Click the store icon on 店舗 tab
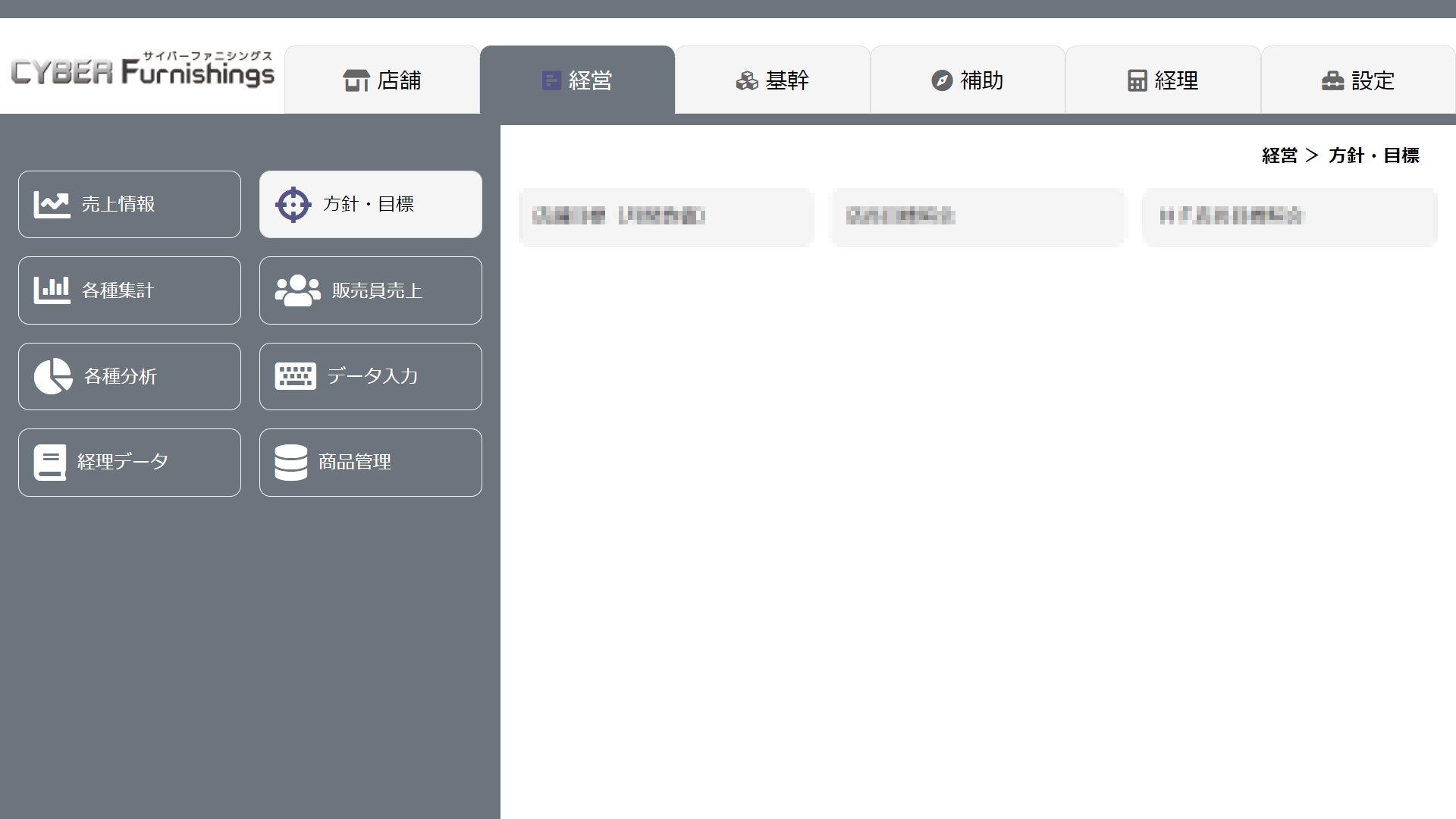Viewport: 1456px width, 819px height. coord(356,80)
